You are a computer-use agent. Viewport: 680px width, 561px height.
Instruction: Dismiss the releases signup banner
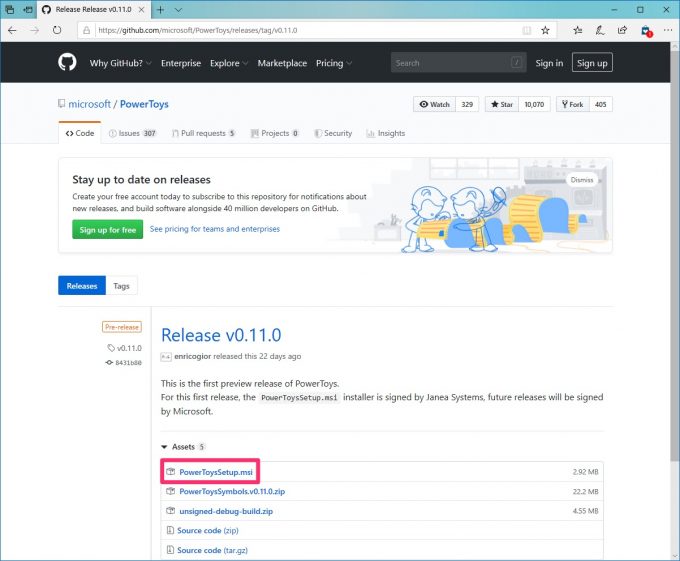582,180
